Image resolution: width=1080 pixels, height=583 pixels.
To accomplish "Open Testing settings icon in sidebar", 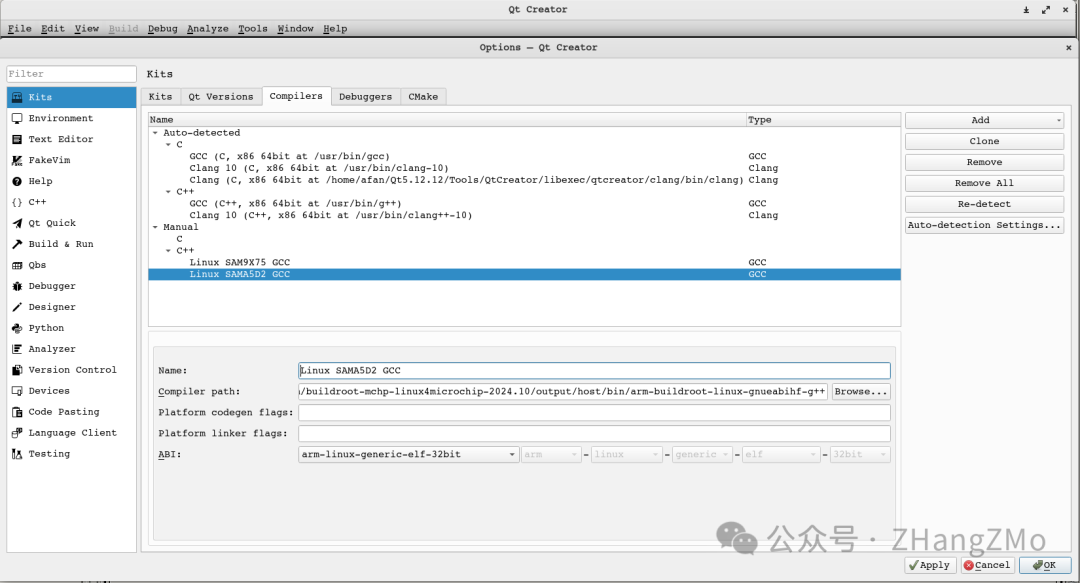I will (17, 454).
